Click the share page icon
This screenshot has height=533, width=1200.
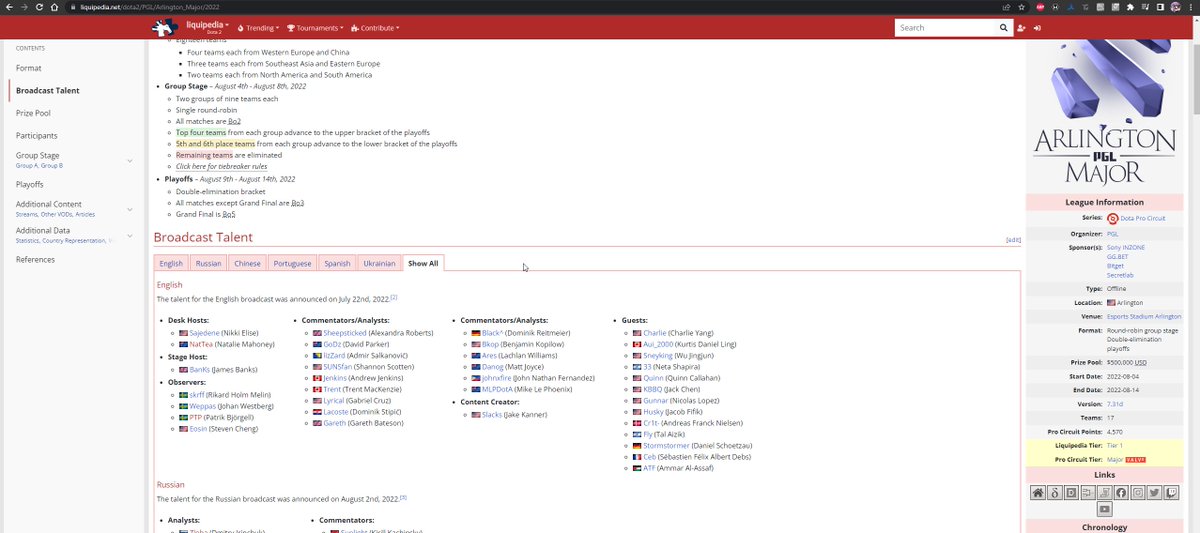pos(1007,7)
